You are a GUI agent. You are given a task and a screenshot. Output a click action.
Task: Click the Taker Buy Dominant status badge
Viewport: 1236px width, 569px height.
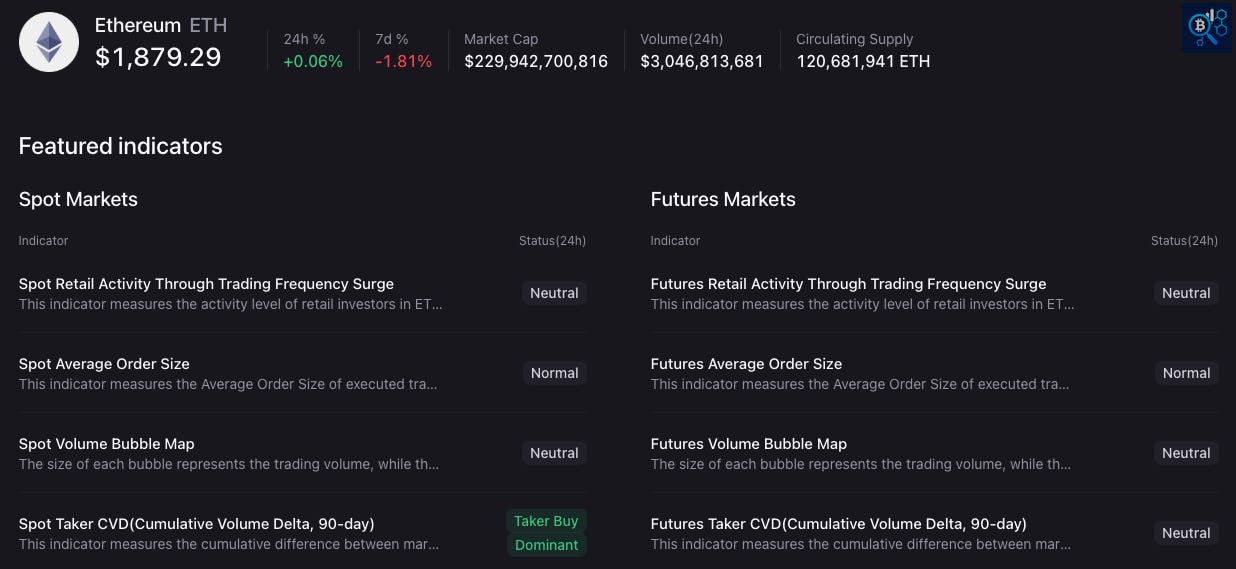(x=546, y=533)
